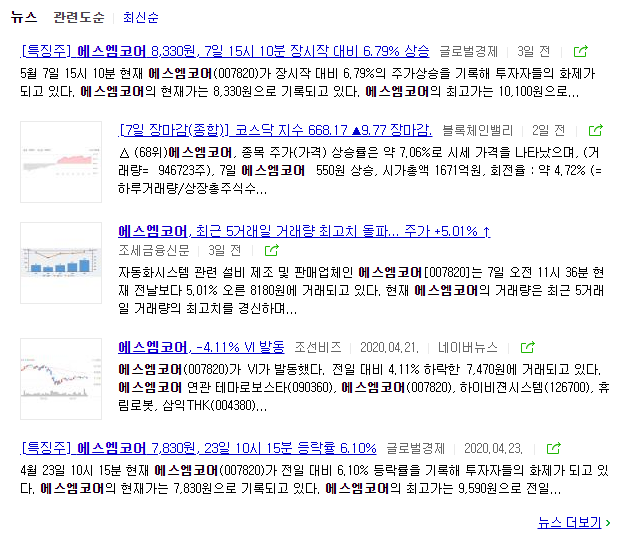
Task: Click share icon beside 글로벌경제 3일 전
Action: click(x=580, y=51)
